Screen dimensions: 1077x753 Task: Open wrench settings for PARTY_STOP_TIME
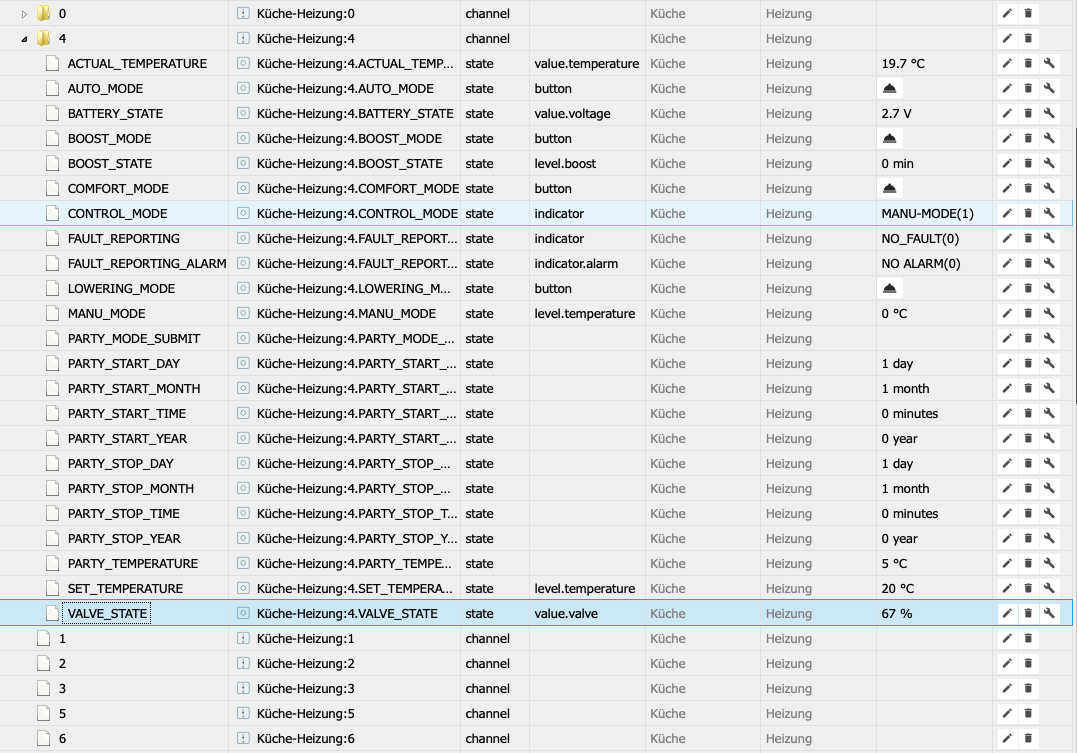1049,514
